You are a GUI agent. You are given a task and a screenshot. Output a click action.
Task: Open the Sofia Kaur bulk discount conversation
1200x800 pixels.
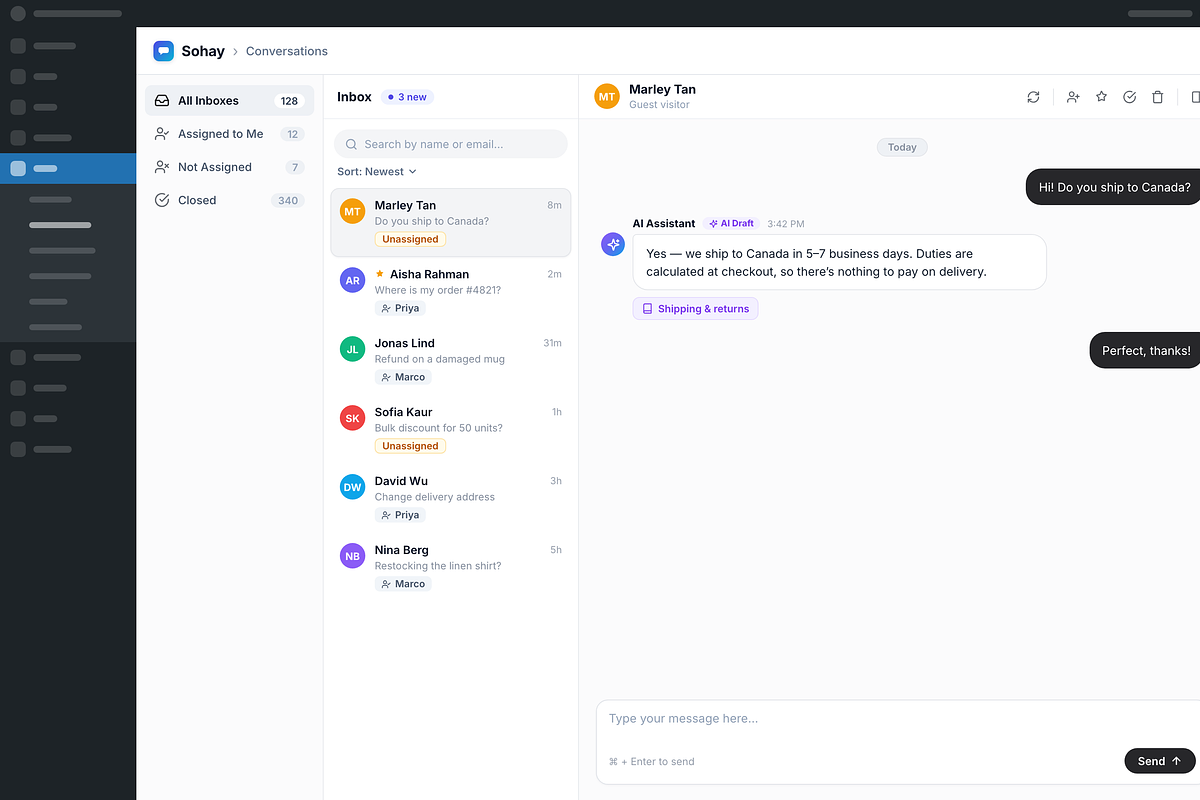pyautogui.click(x=451, y=429)
